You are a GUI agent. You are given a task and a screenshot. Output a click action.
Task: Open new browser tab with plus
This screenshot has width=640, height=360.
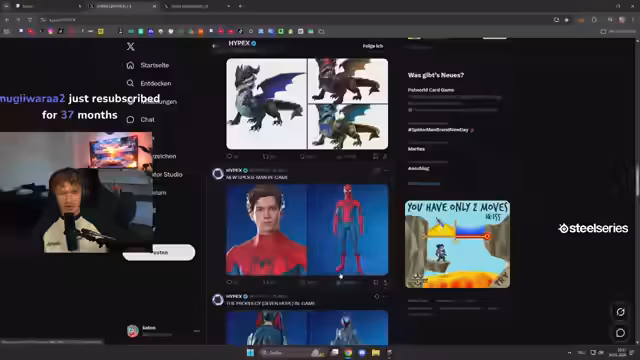240,6
